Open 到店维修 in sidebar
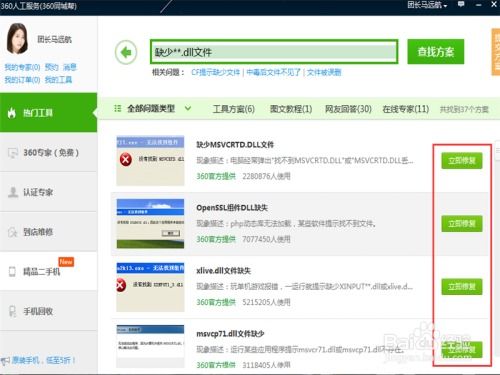This screenshot has height=375, width=500. pyautogui.click(x=48, y=232)
